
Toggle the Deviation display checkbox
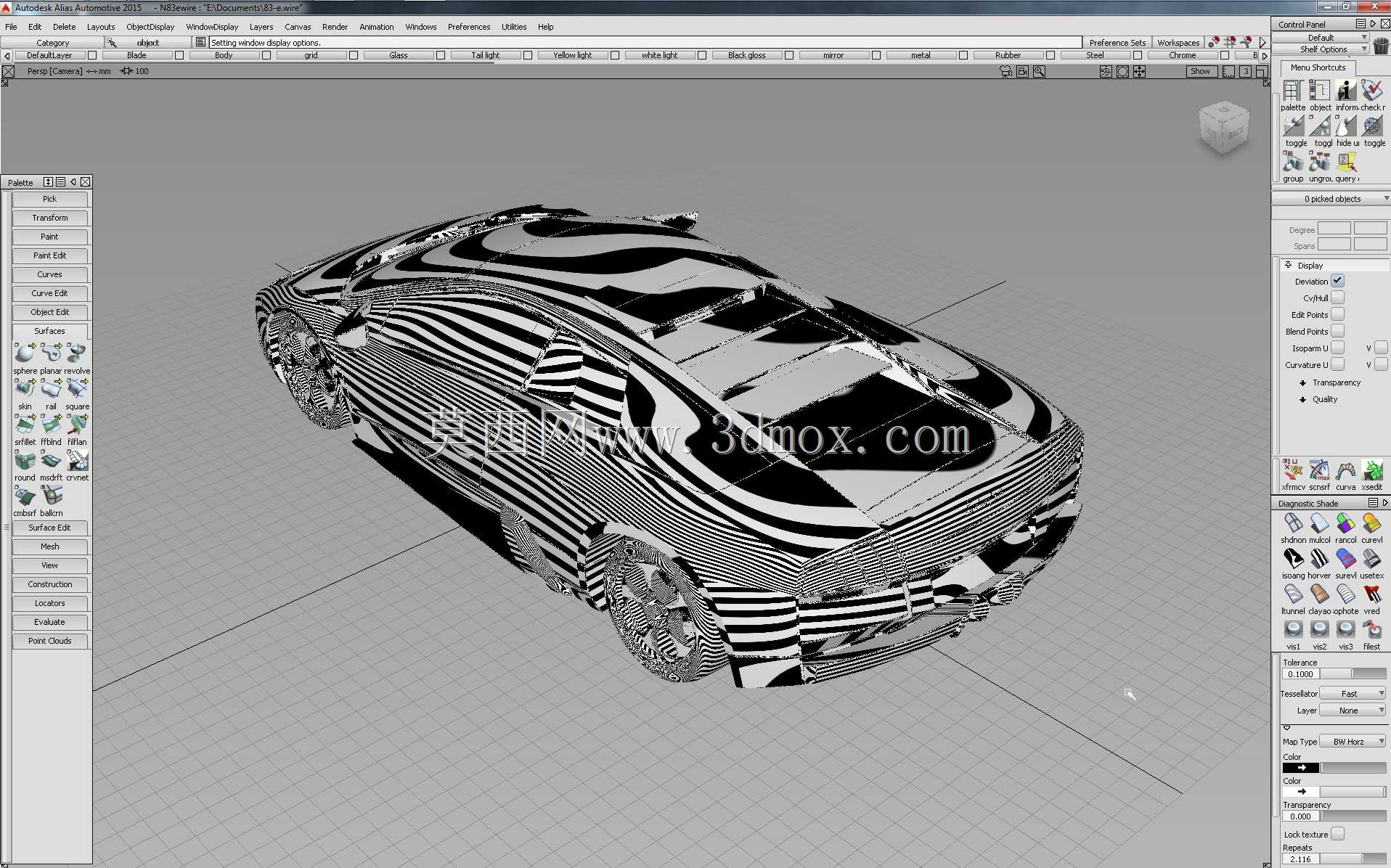[x=1337, y=281]
